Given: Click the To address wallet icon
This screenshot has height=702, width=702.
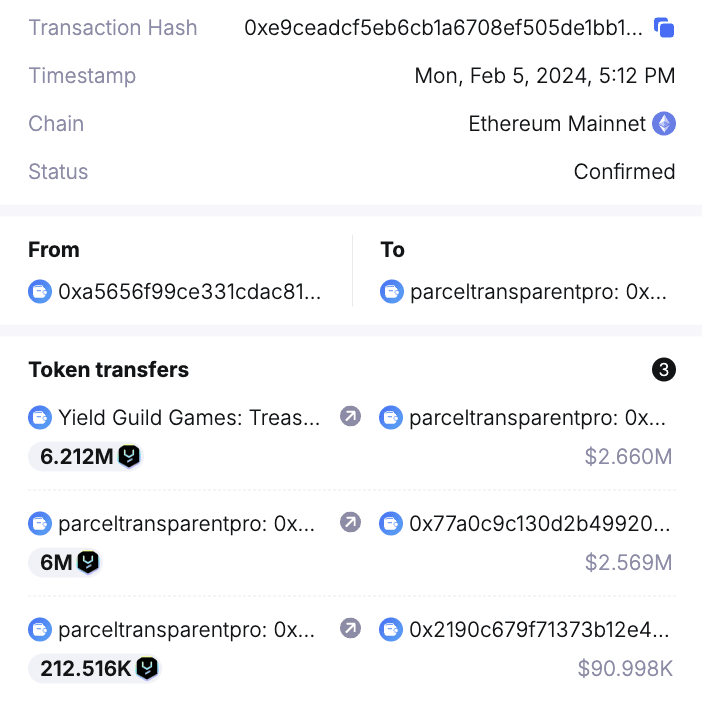Looking at the screenshot, I should pos(392,292).
